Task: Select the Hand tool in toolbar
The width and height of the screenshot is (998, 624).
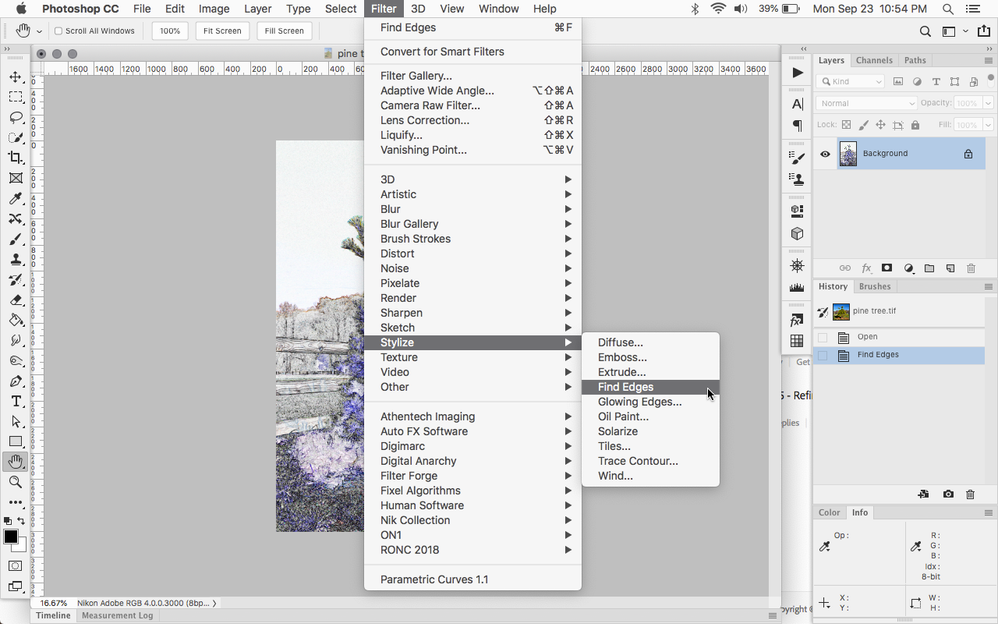Action: [15, 462]
